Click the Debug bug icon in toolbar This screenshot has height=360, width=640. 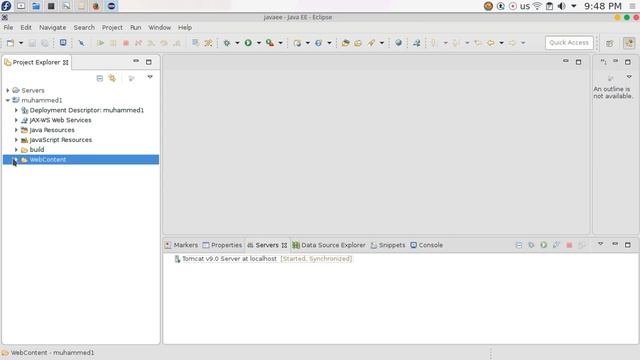click(x=227, y=43)
